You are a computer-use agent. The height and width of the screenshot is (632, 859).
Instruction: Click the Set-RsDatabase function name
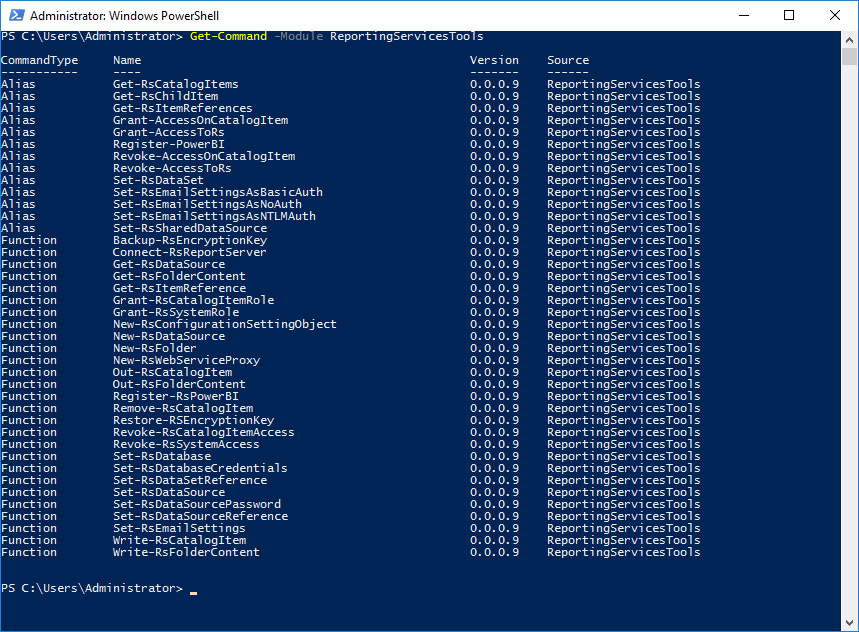(162, 457)
